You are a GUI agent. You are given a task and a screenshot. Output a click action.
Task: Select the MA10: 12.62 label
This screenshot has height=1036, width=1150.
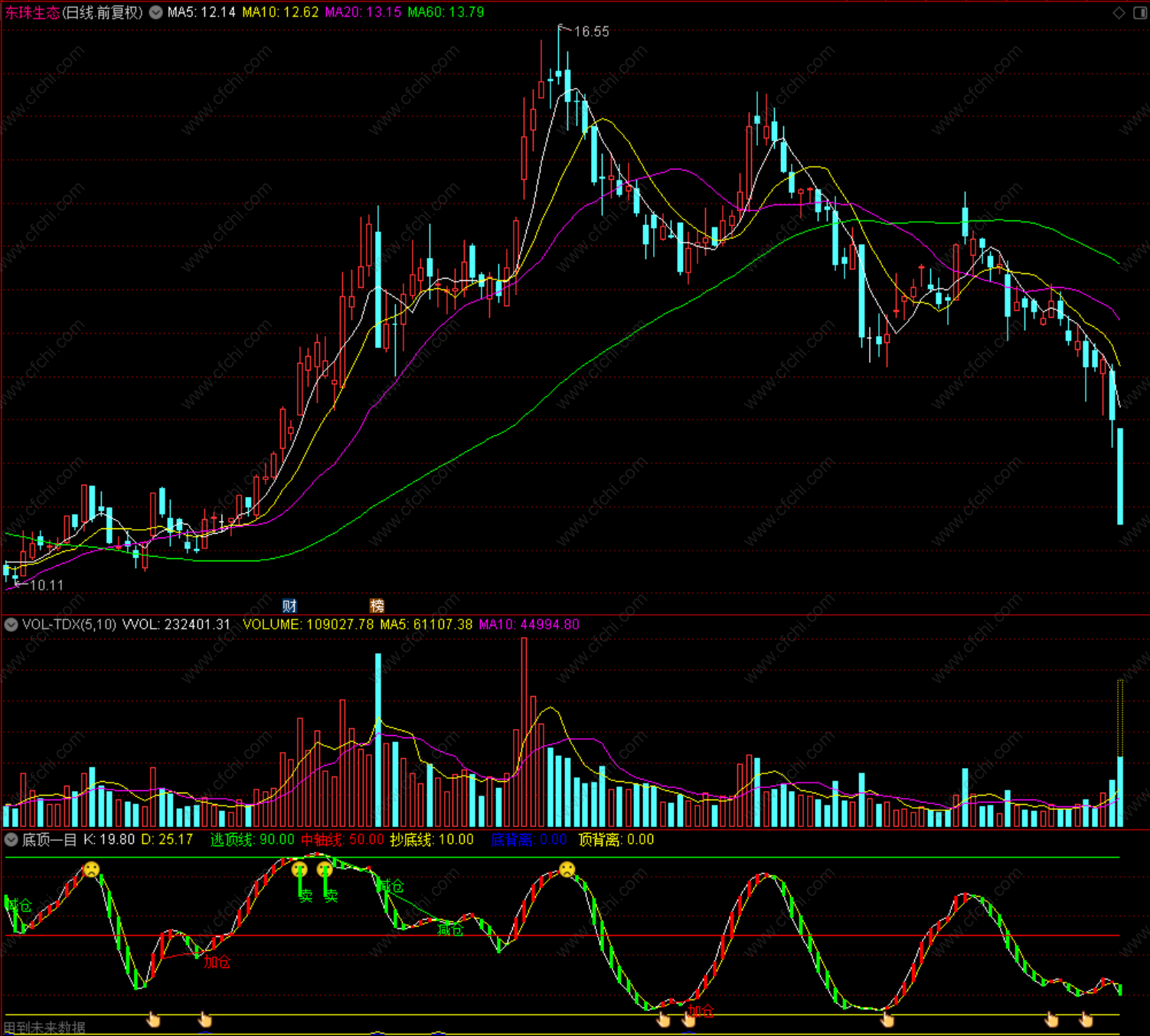280,12
